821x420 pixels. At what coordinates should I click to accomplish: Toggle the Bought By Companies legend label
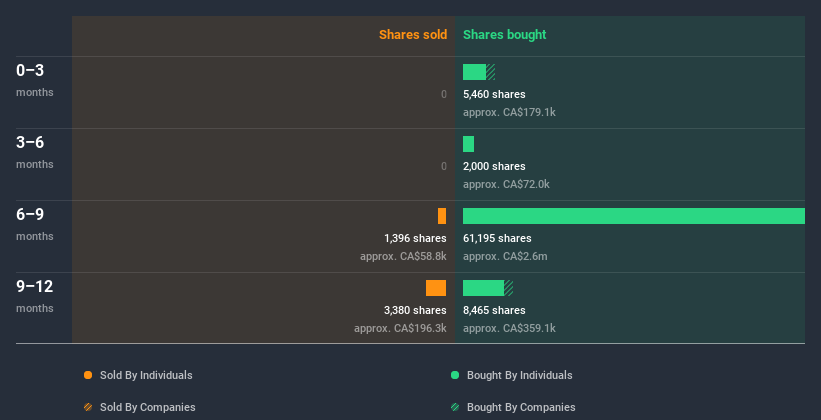click(x=521, y=407)
